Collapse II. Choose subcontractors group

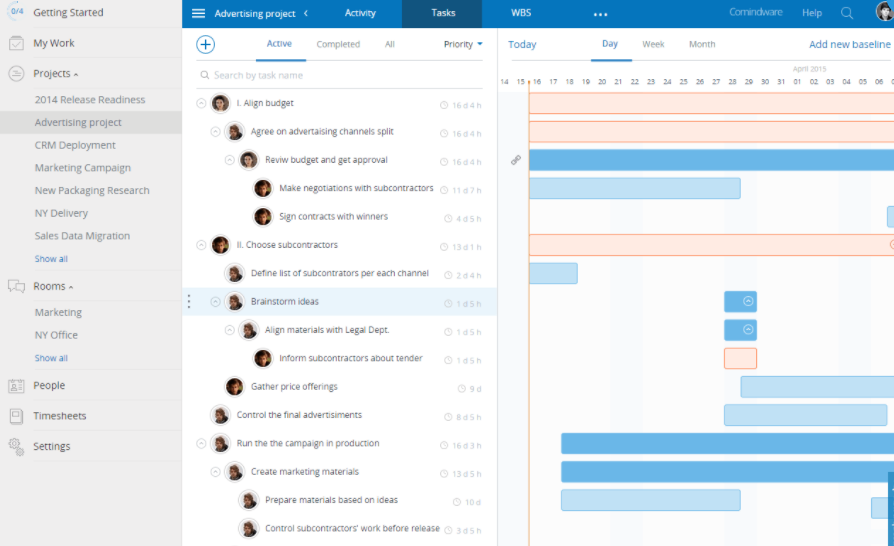coord(201,245)
